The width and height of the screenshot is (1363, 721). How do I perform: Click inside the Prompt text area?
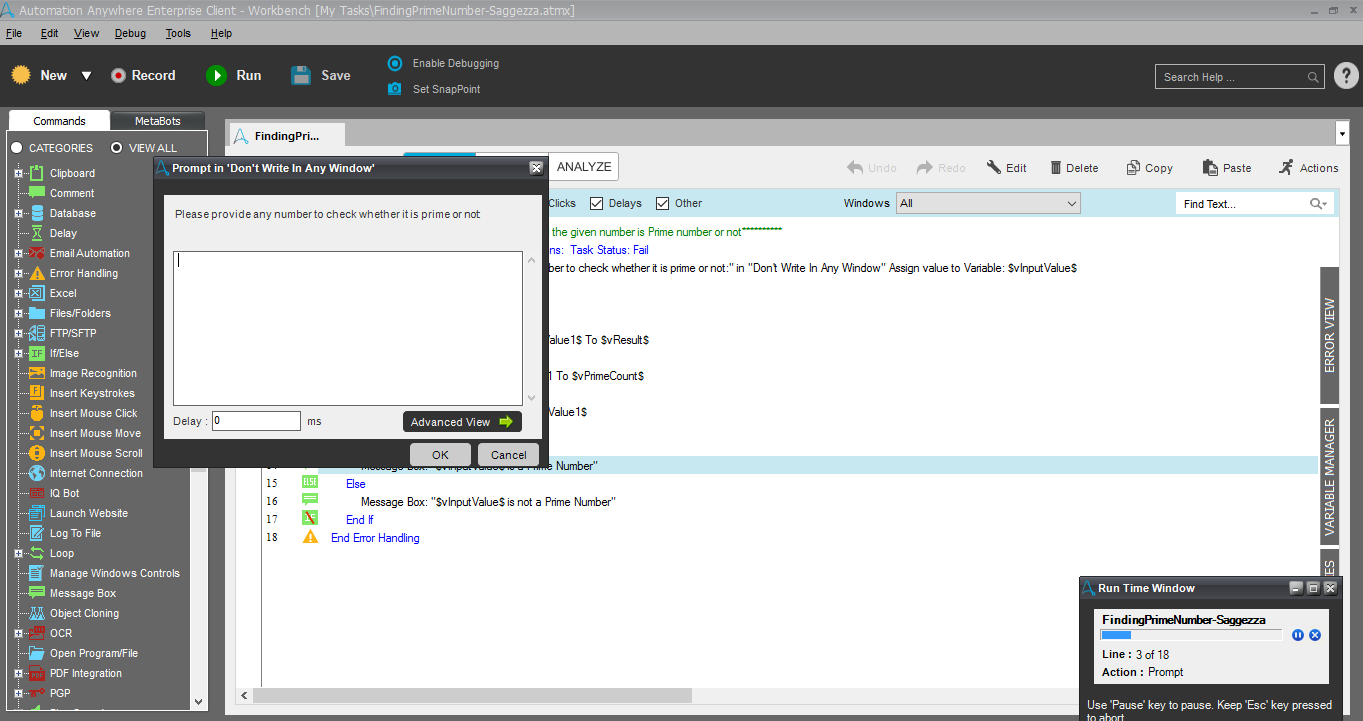pos(348,328)
